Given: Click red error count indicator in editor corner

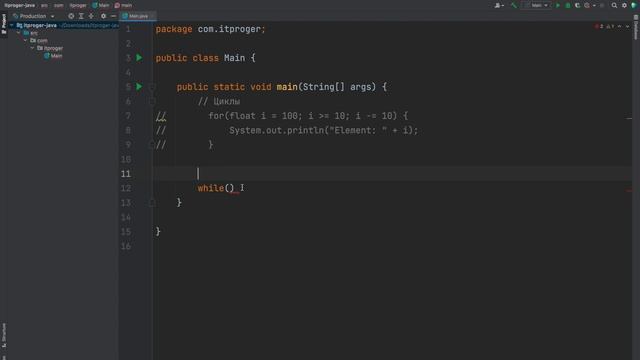Looking at the screenshot, I should [x=599, y=26].
